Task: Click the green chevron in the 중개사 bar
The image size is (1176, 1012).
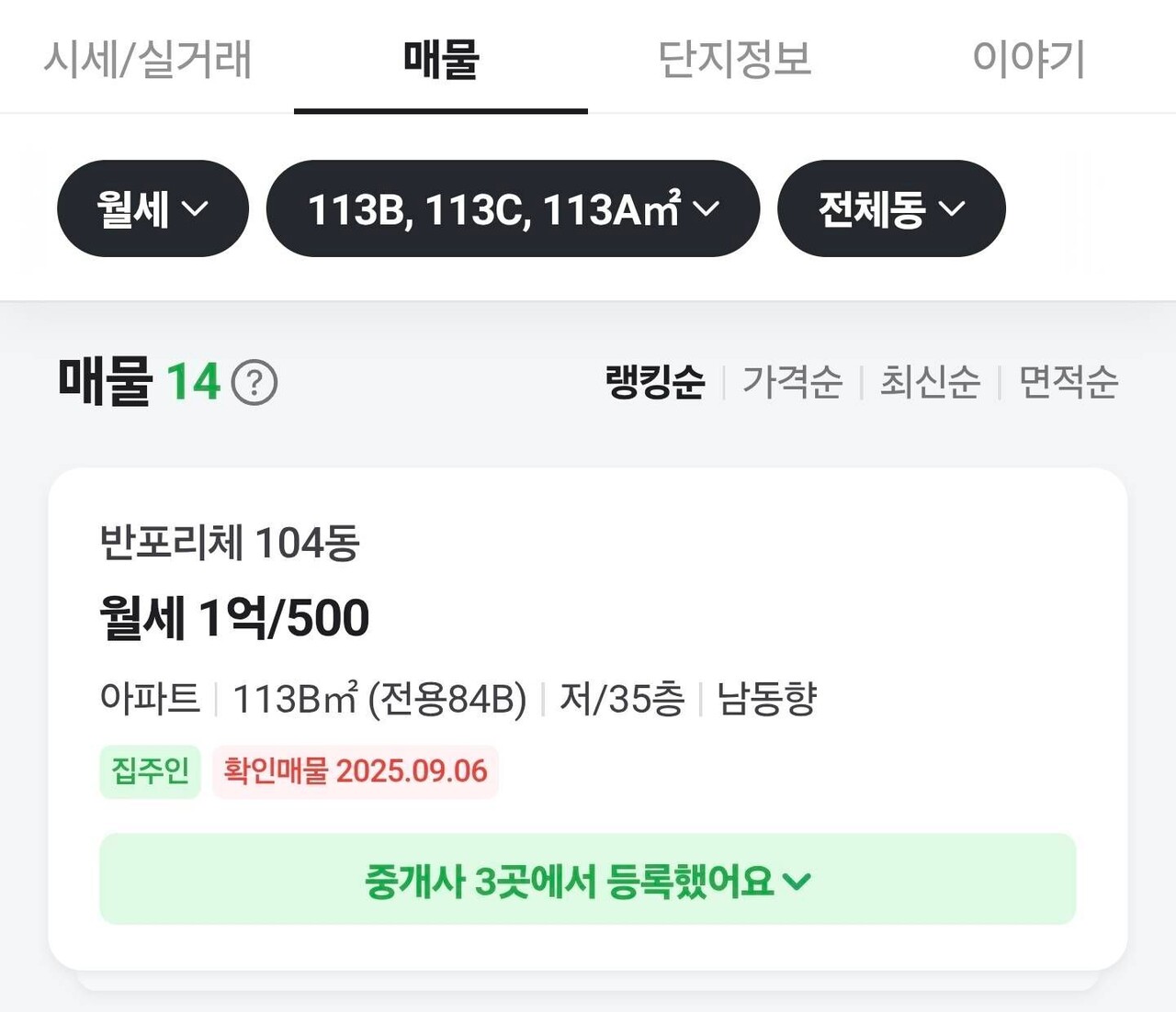Action: (797, 882)
